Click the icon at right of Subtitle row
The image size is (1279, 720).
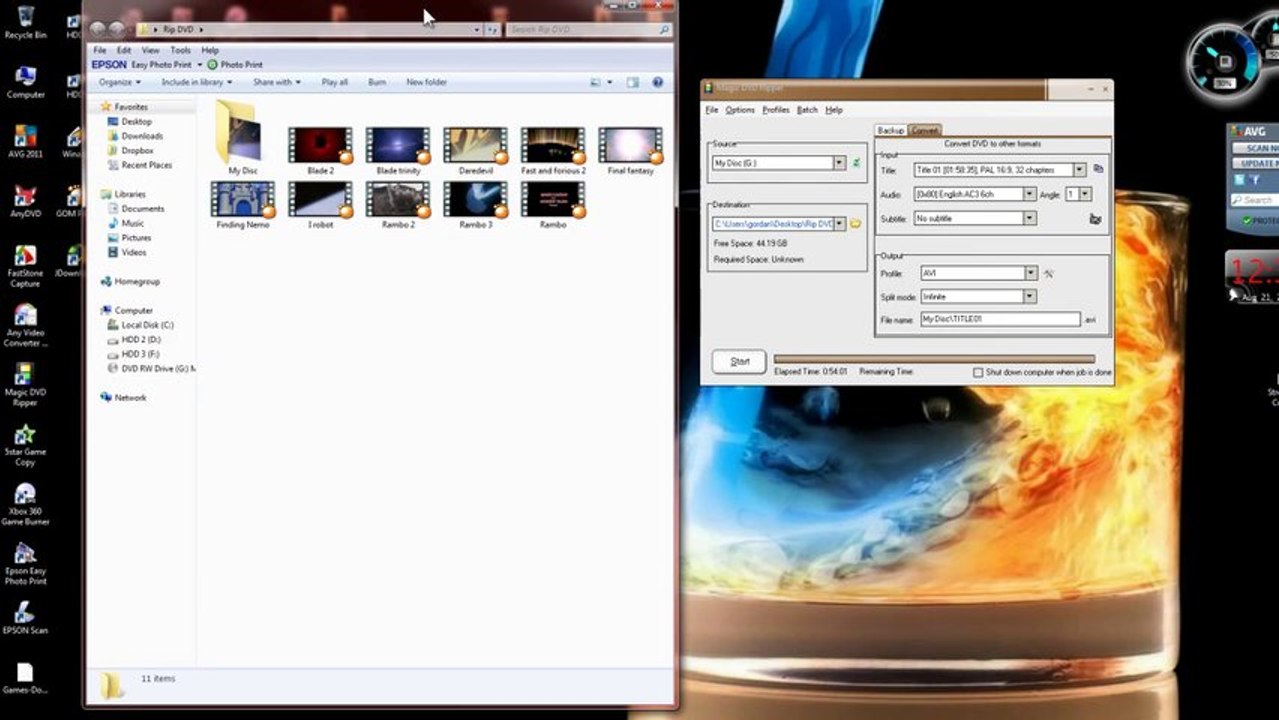1095,218
